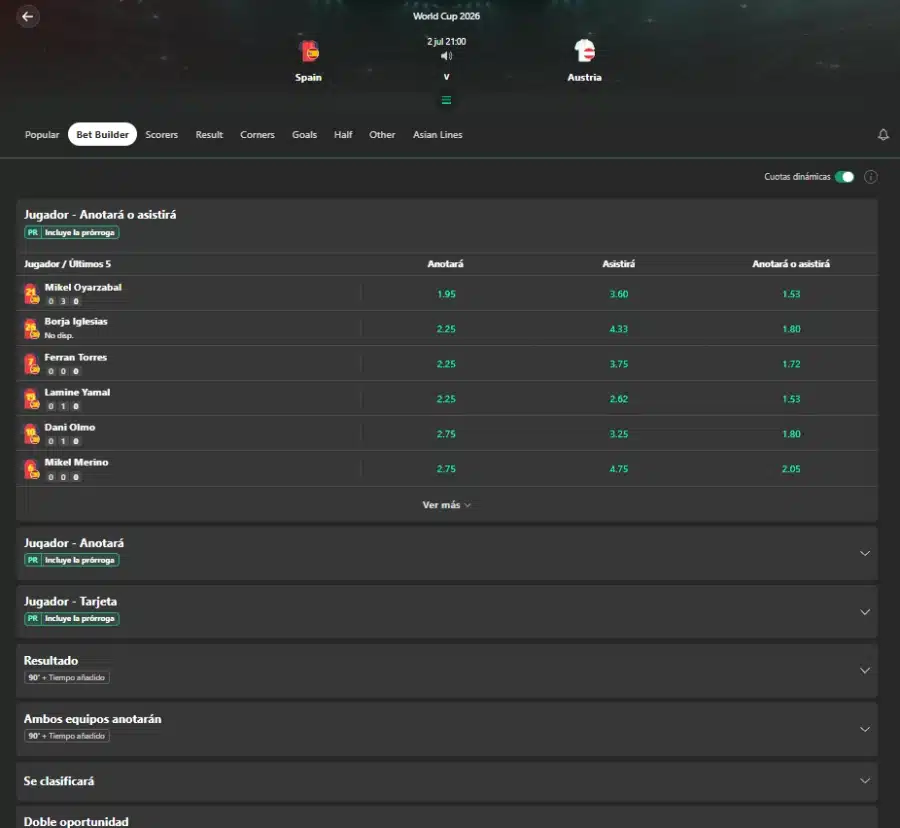Screen dimensions: 900x828
Task: Select Lamine Yamal Asistirá odds 2.62
Action: [619, 399]
